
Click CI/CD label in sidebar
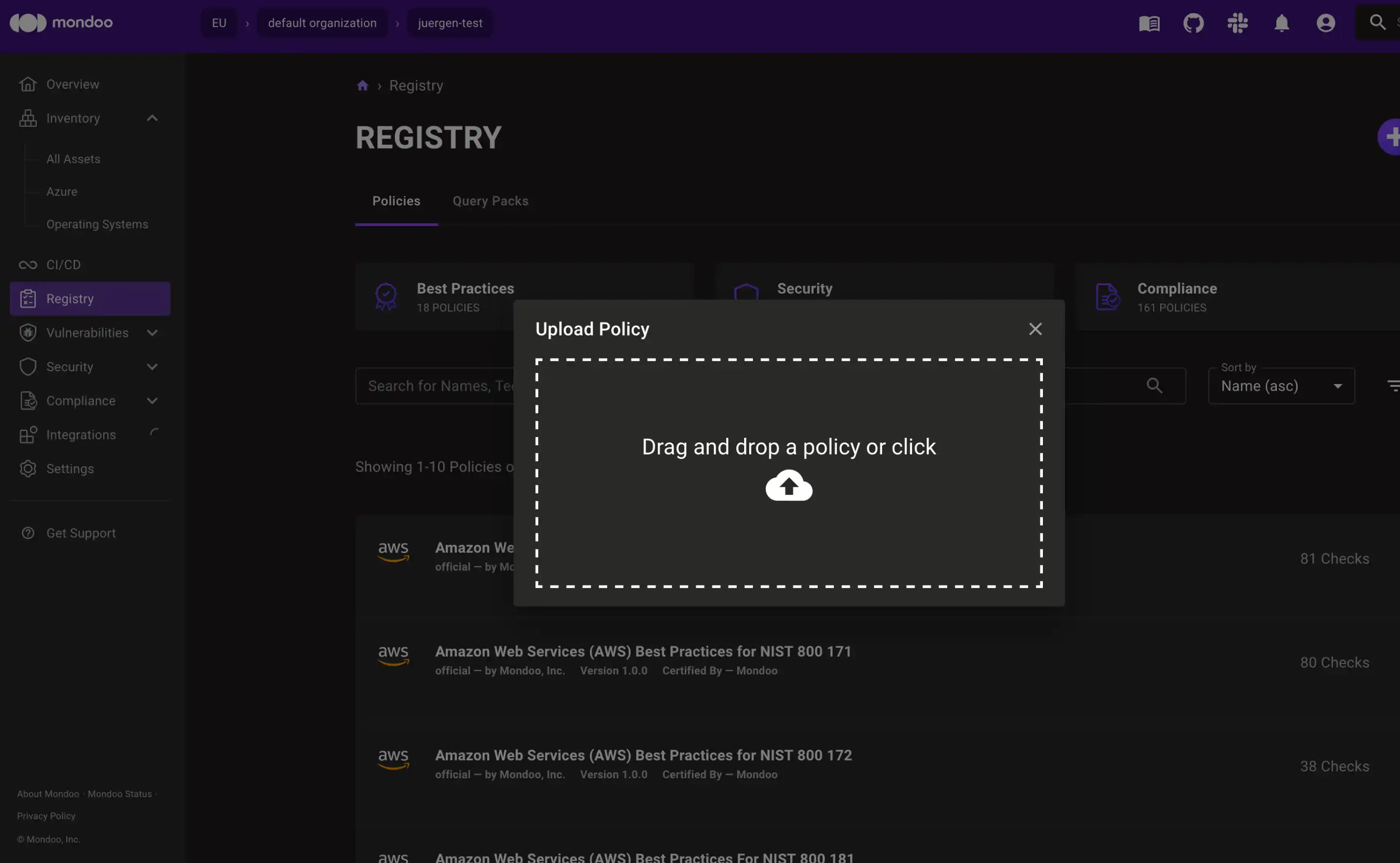63,265
